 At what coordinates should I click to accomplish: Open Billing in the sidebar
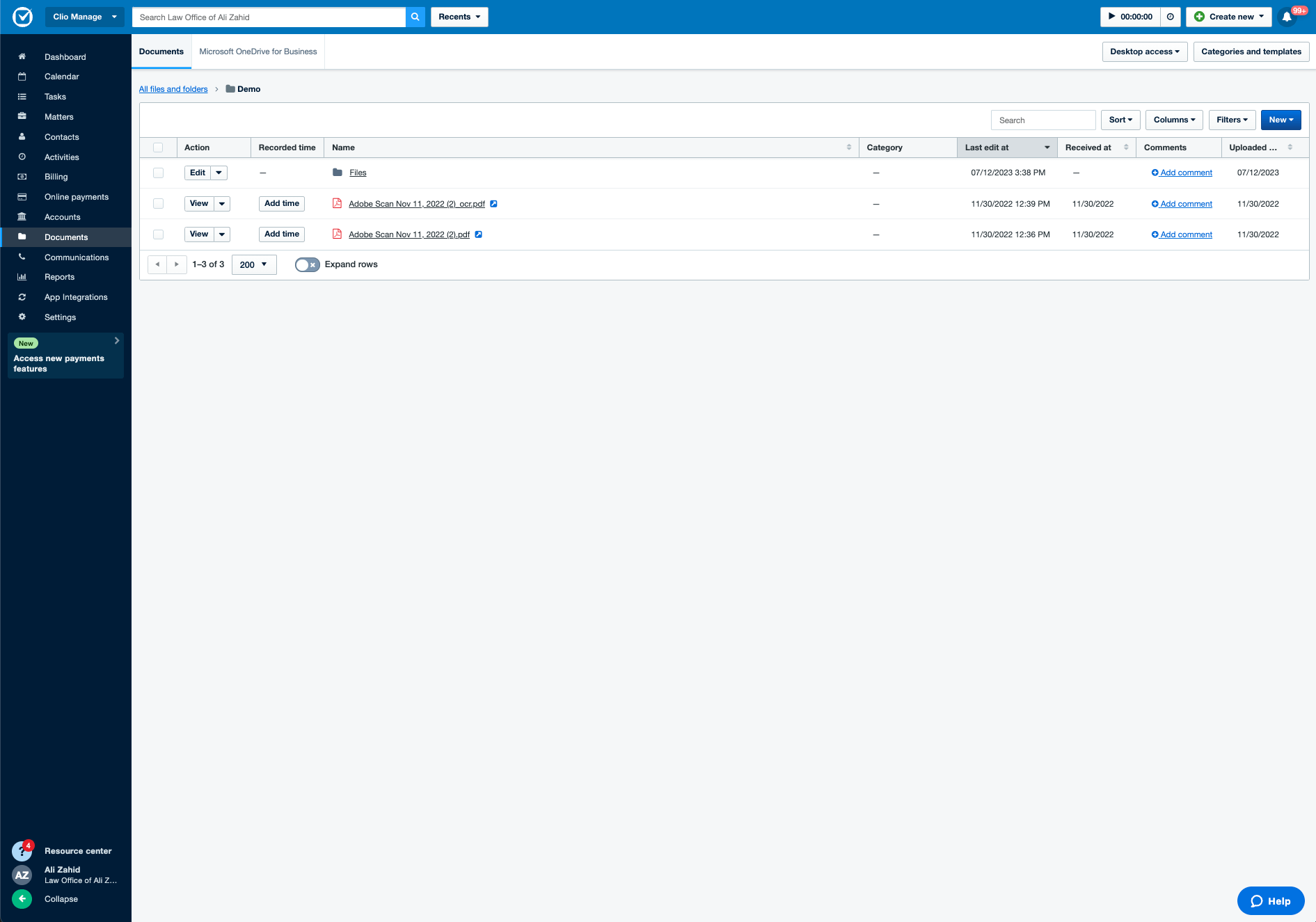click(56, 177)
